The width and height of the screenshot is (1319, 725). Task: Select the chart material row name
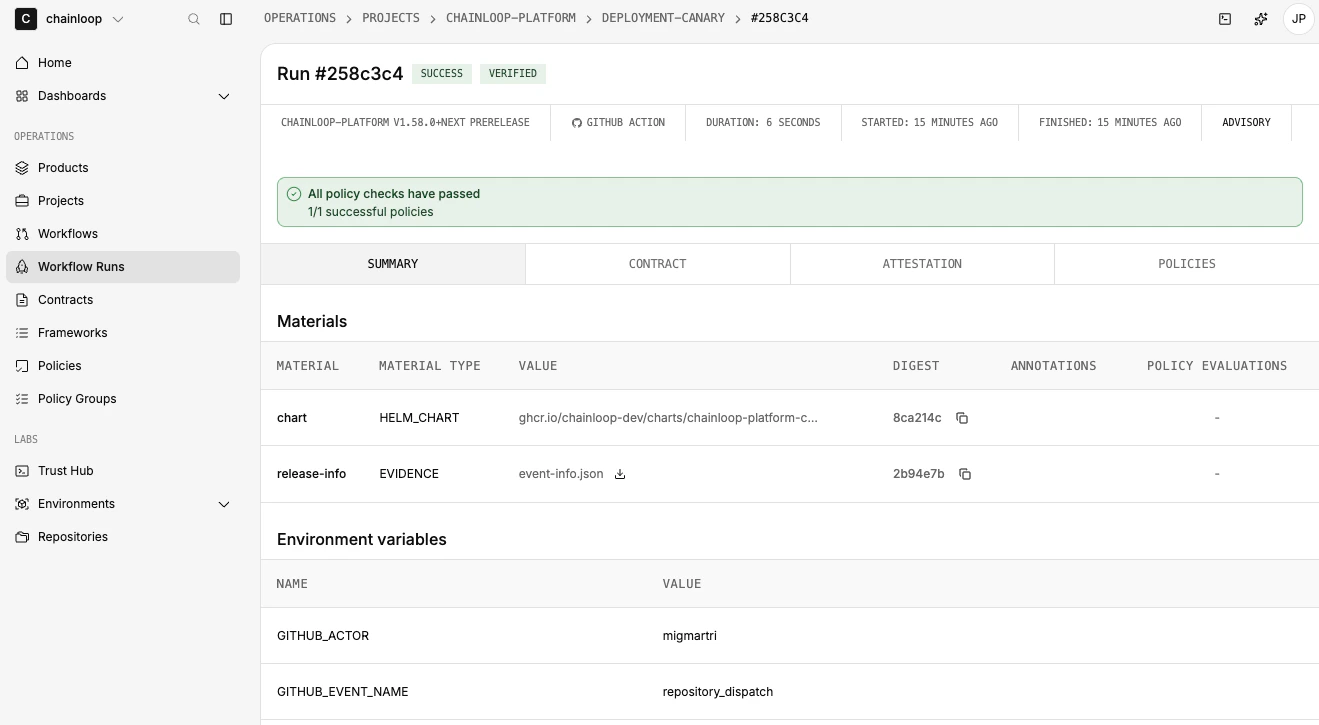(x=292, y=418)
